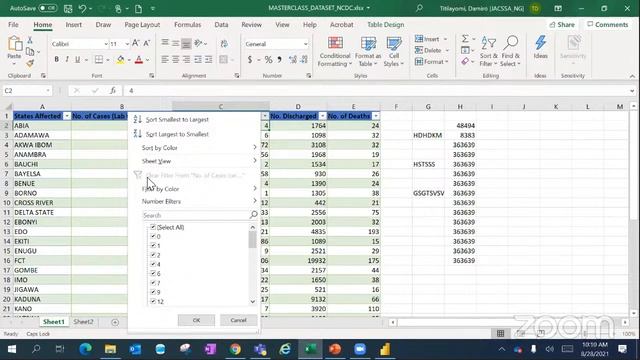Open Format as Table gallery
640x360 pixels.
click(x=368, y=51)
